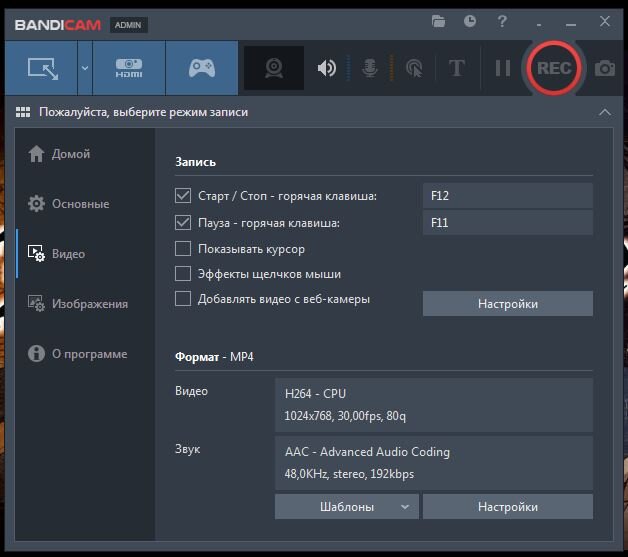Open the output folder icon
Image resolution: width=628 pixels, height=557 pixels.
[439, 21]
